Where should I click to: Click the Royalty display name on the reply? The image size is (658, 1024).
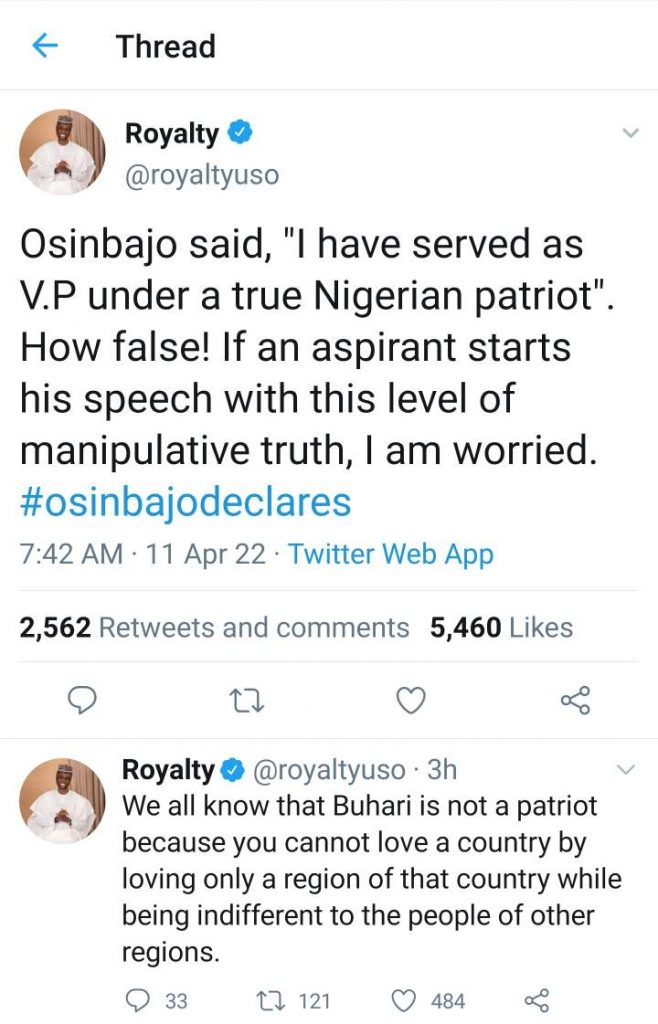(x=167, y=770)
